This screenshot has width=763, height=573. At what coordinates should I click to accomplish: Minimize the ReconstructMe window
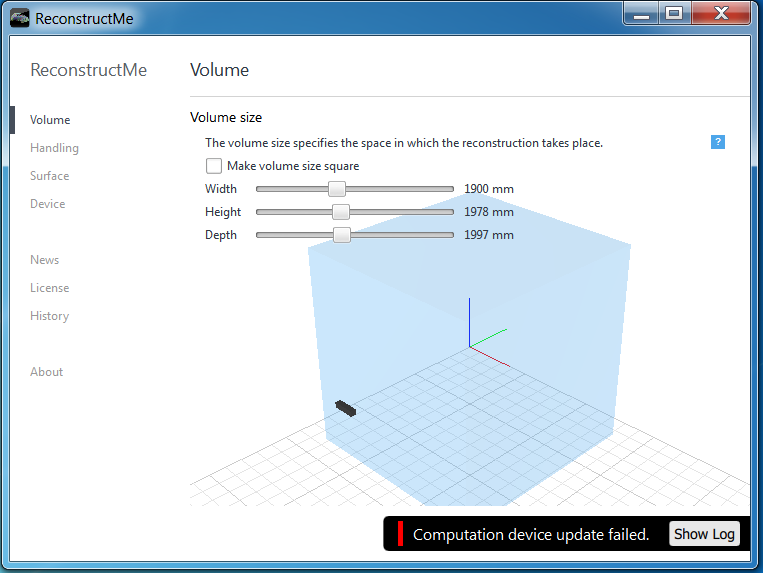(641, 13)
